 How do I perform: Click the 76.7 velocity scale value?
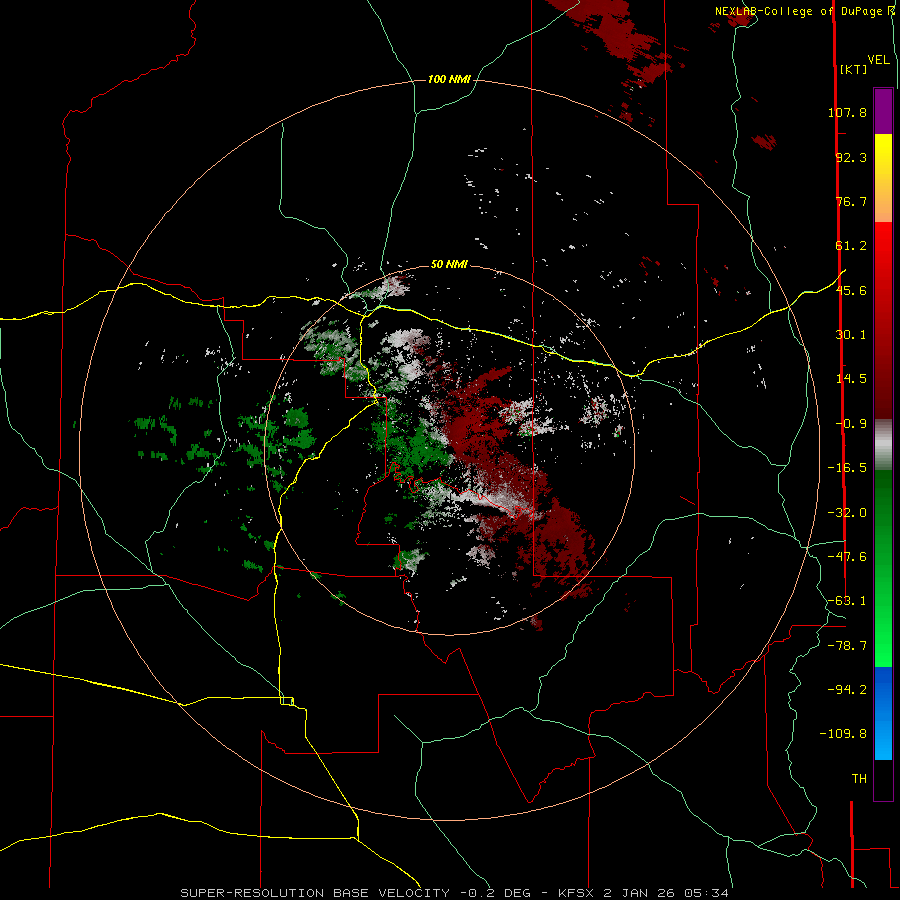tap(851, 201)
